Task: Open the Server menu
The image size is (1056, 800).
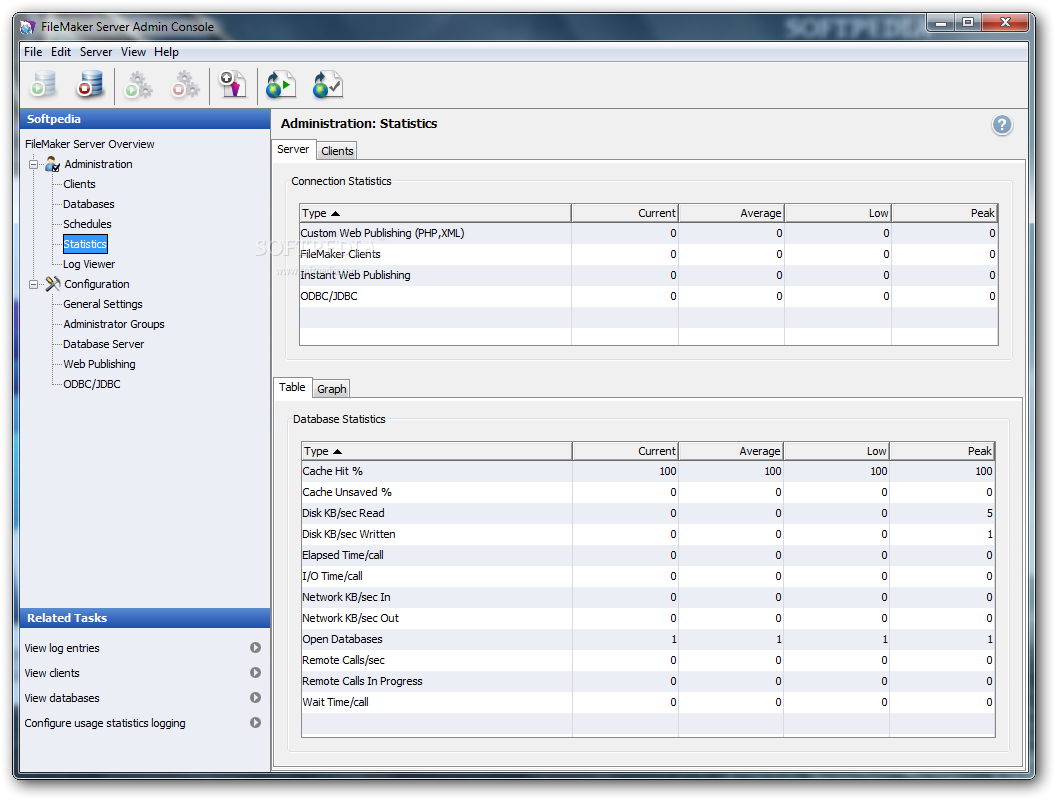Action: [x=96, y=52]
